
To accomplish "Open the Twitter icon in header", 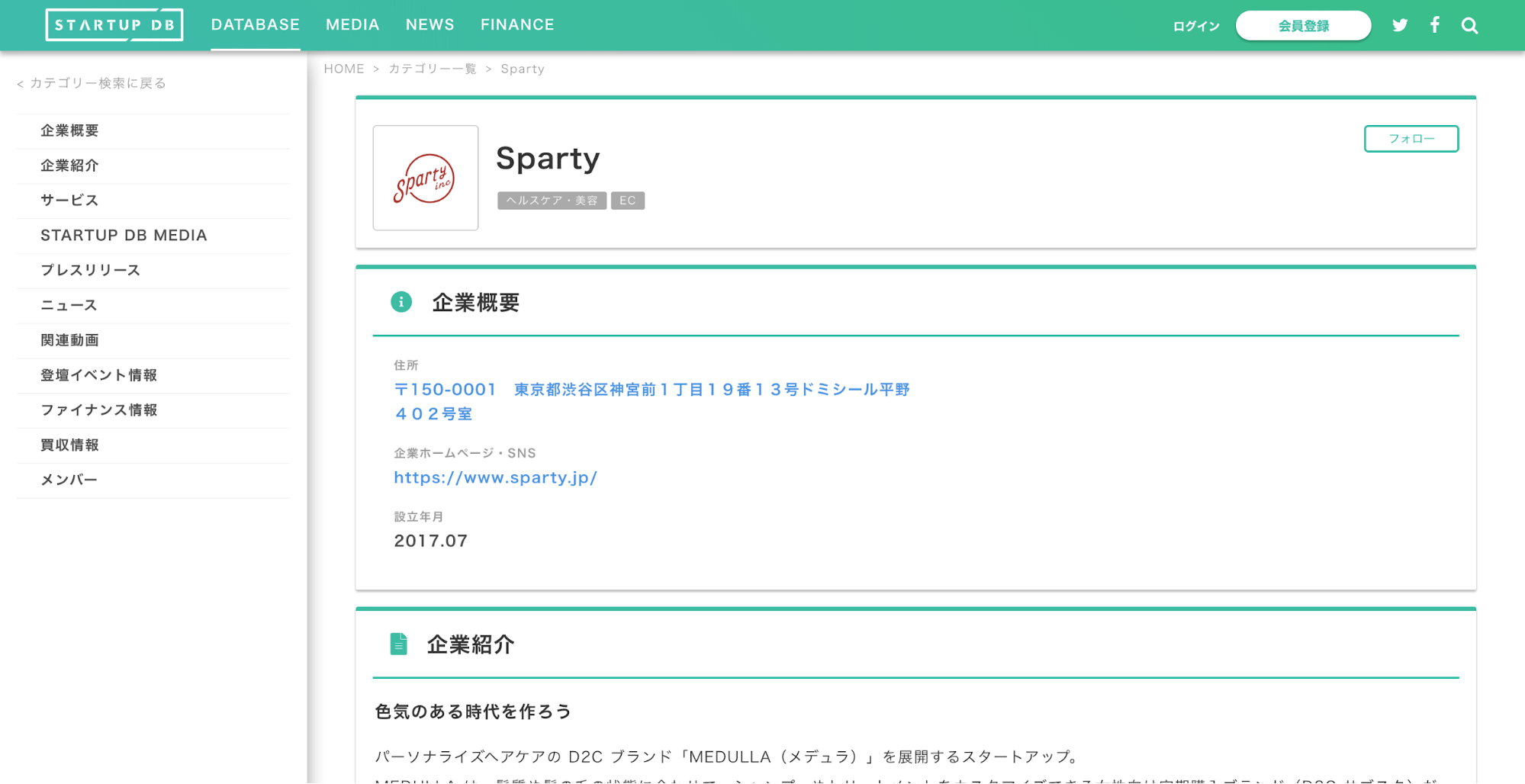I will tap(1400, 25).
